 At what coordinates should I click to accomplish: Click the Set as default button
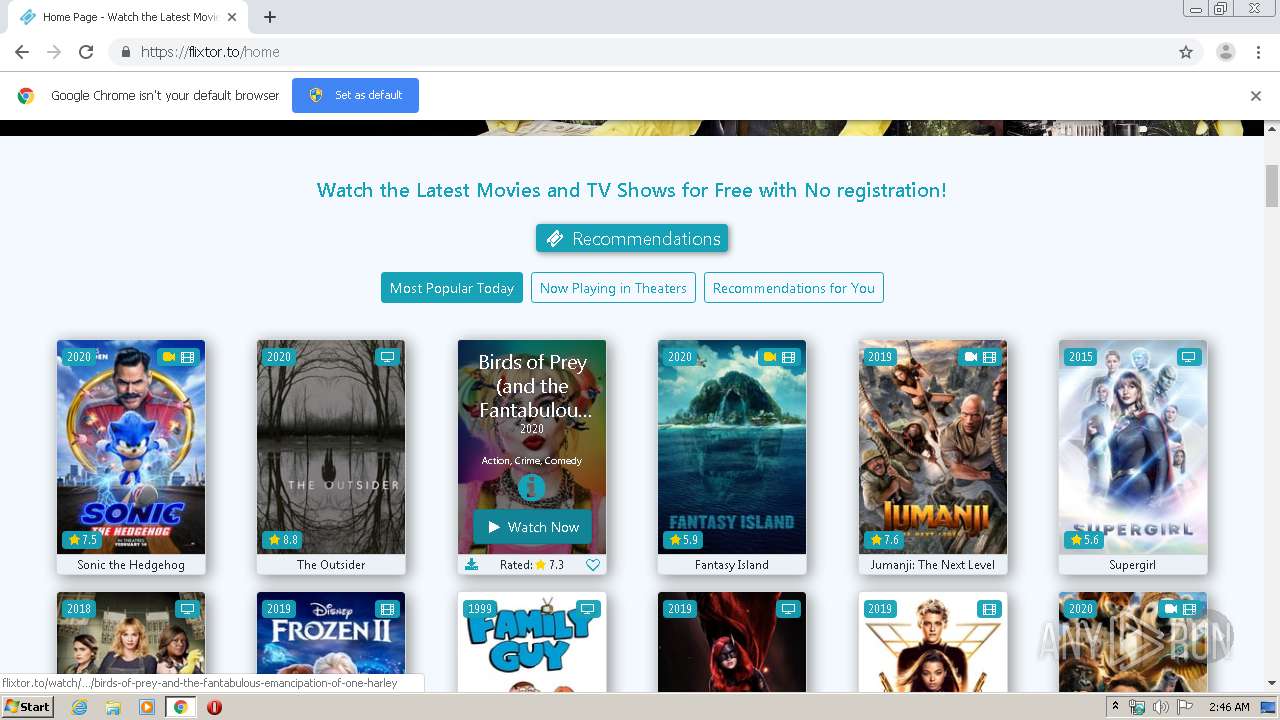355,95
